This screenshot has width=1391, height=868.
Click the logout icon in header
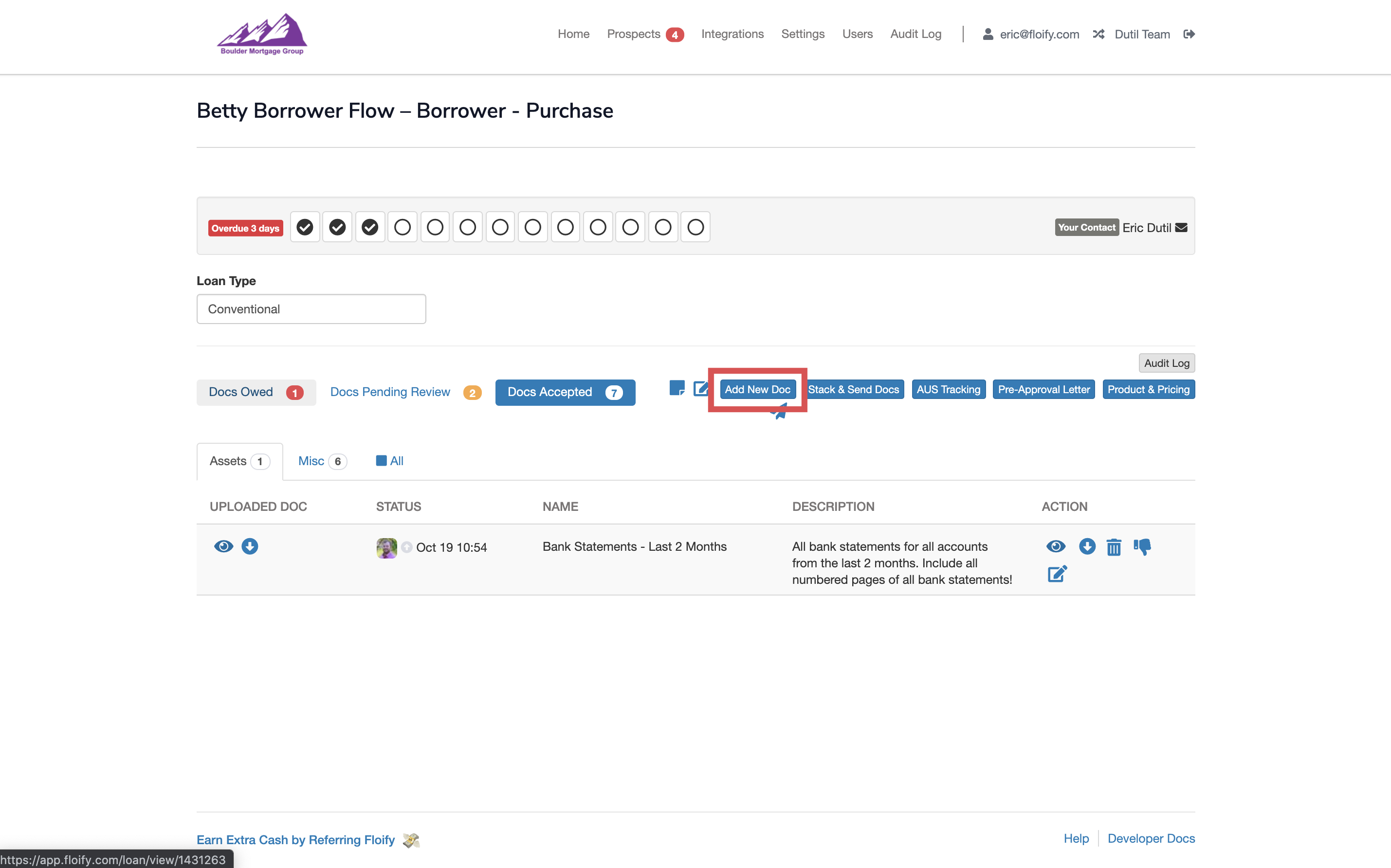point(1189,34)
